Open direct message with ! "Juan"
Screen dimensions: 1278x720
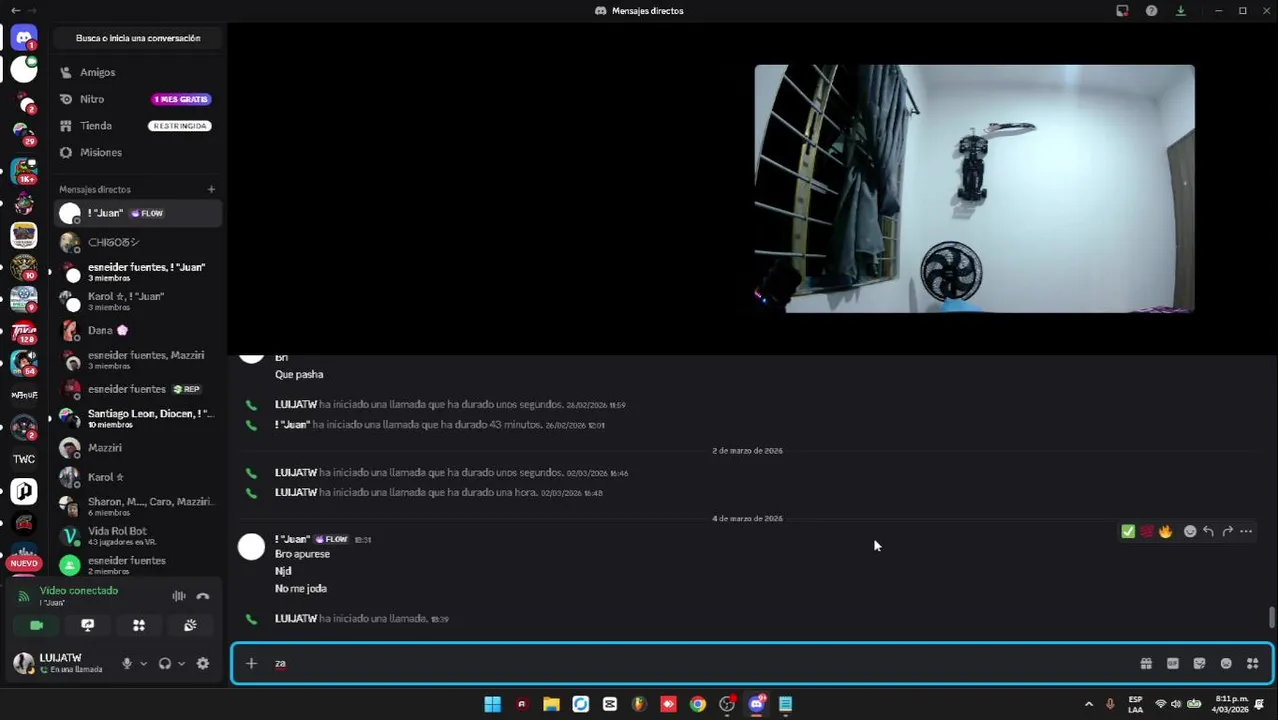tap(138, 213)
